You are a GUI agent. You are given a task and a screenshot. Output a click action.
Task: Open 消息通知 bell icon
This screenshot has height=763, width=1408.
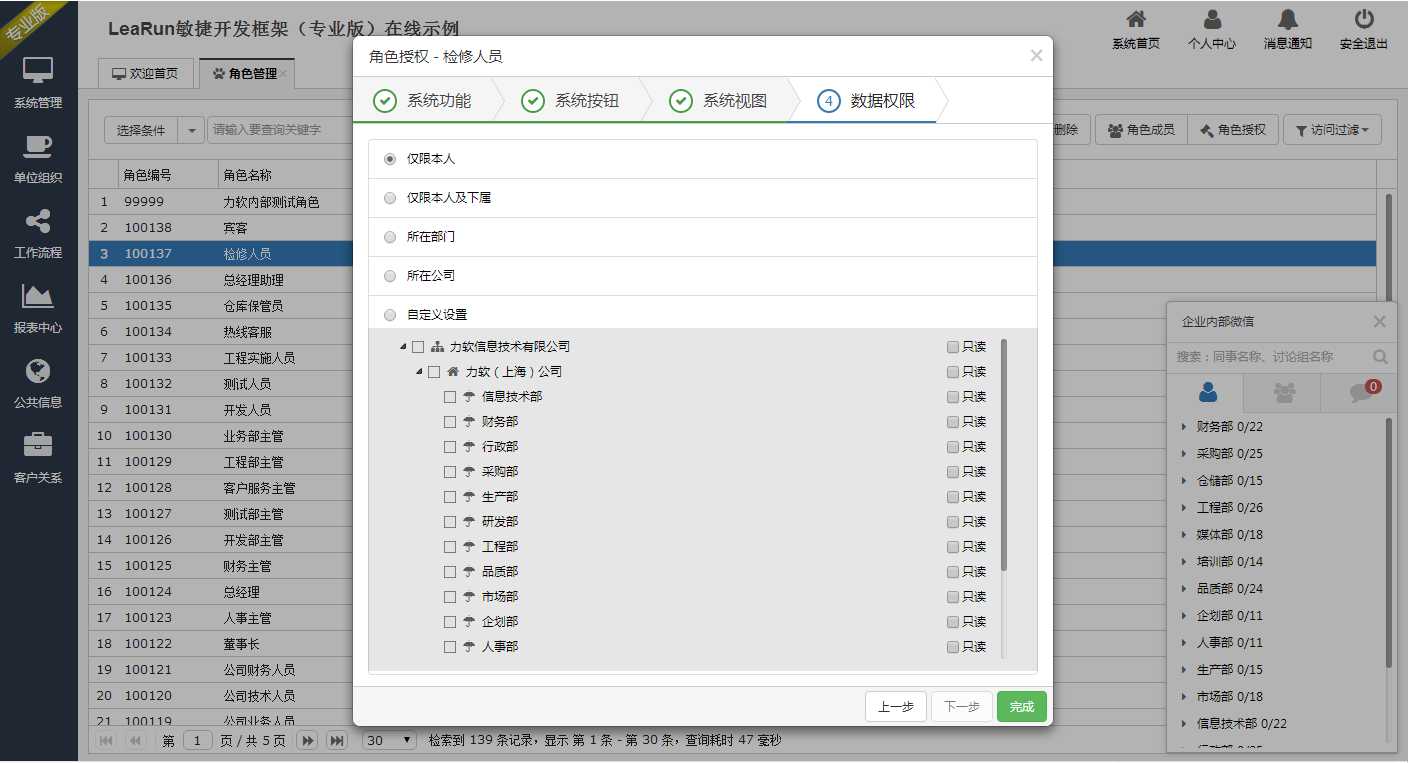click(x=1288, y=19)
